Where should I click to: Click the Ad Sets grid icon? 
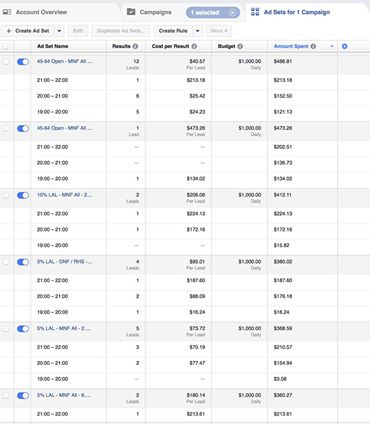coord(255,12)
